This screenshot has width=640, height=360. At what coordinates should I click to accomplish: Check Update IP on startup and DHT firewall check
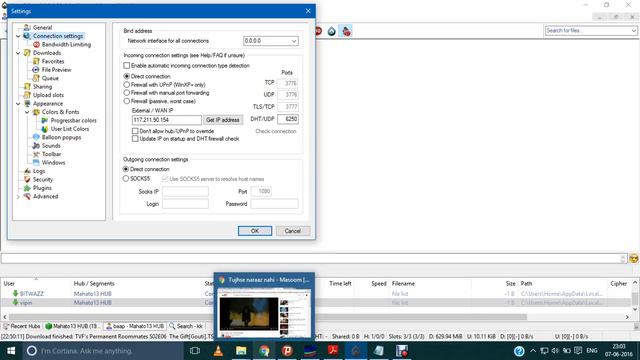point(135,139)
